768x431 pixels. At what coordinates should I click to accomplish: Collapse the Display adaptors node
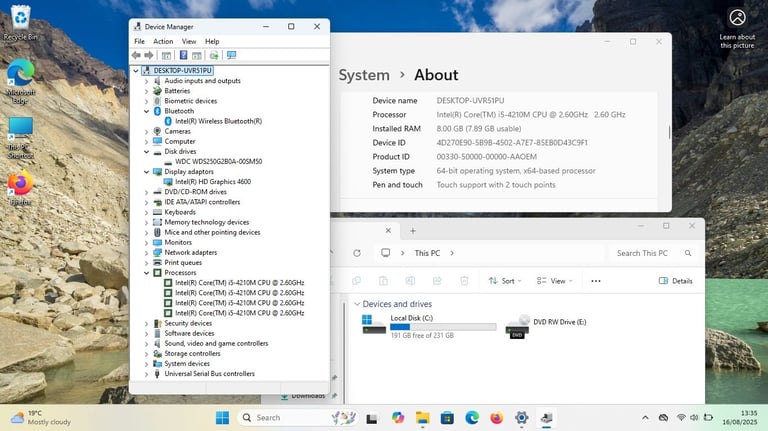coord(146,172)
